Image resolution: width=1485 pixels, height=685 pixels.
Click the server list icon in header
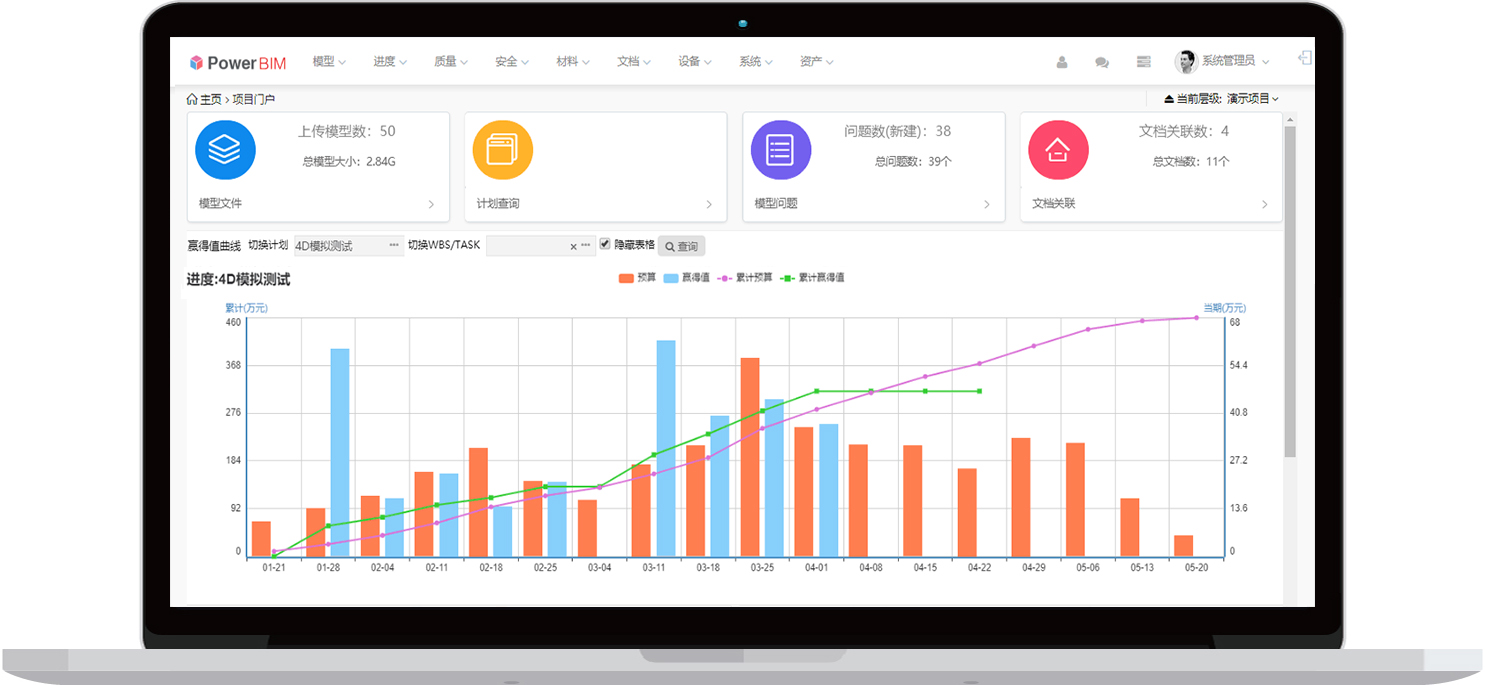point(1144,62)
